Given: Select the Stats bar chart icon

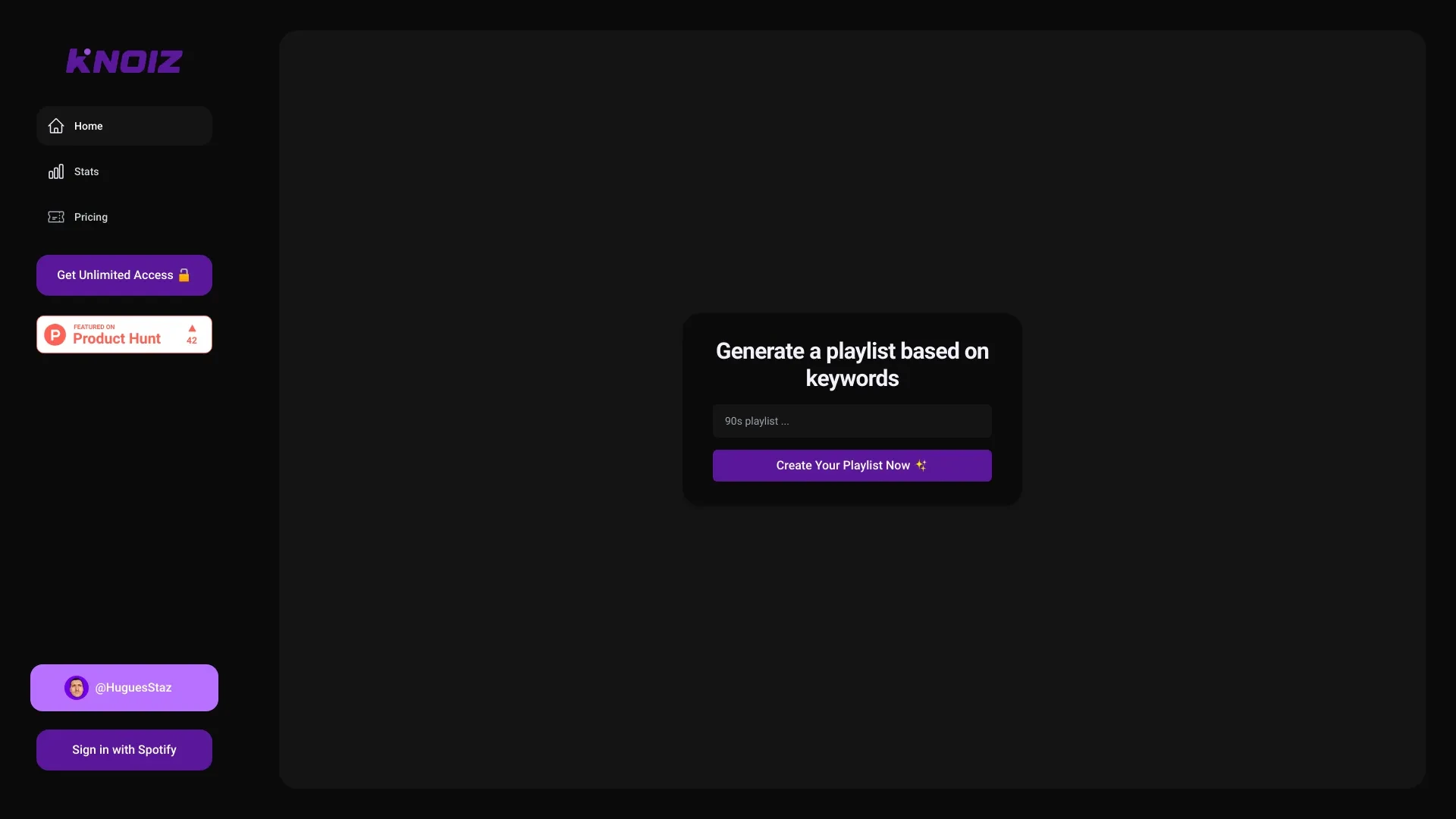Looking at the screenshot, I should pyautogui.click(x=55, y=171).
